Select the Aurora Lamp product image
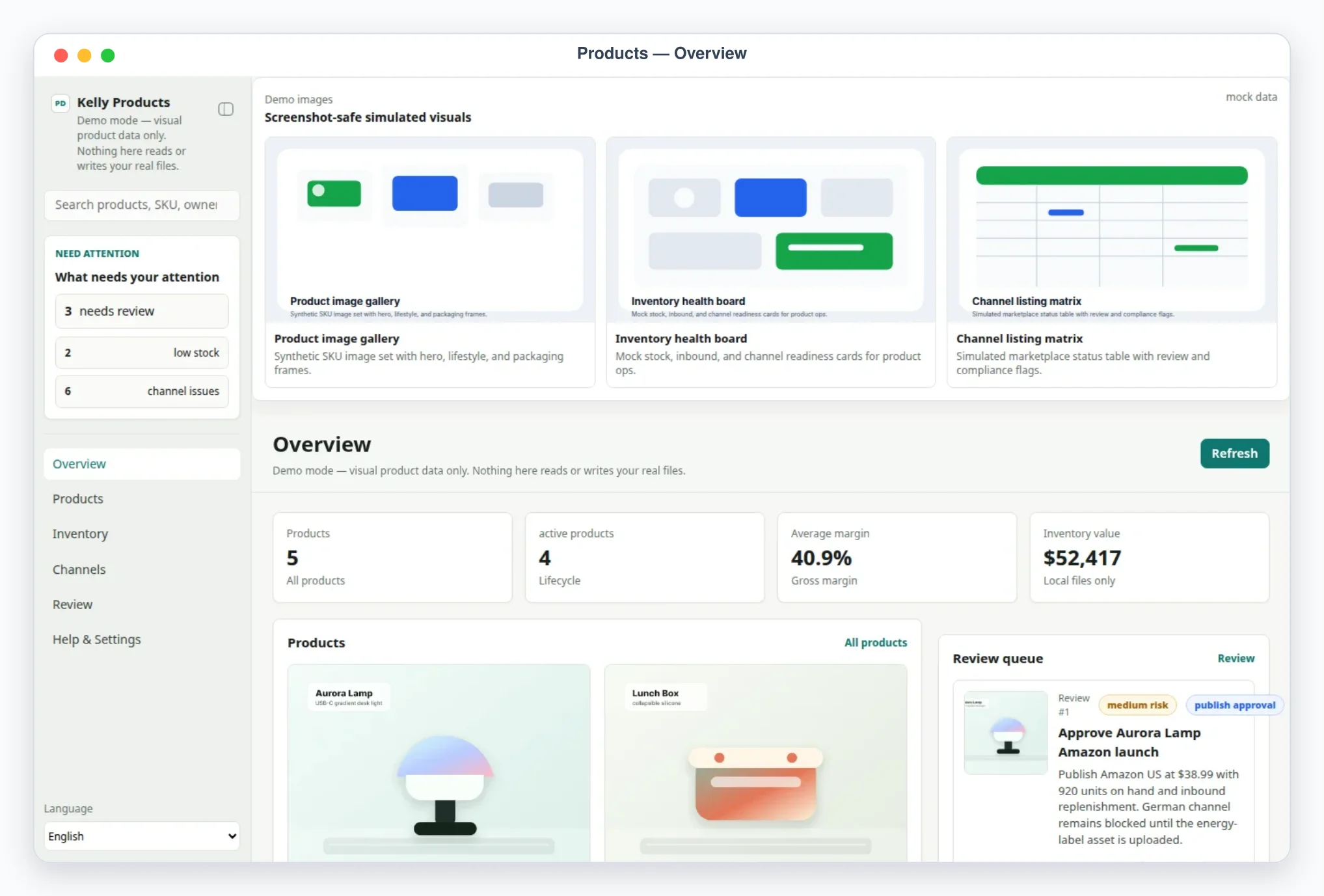 tap(439, 763)
